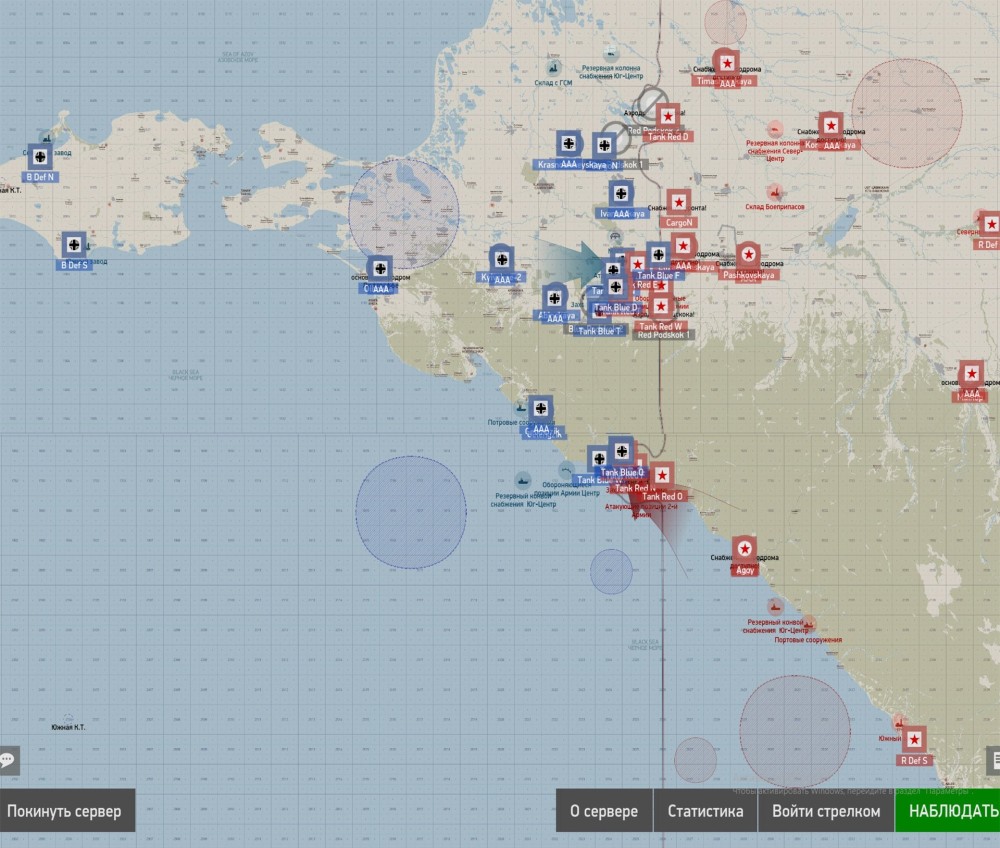Select the red Korenovskaya airfield star icon

tap(830, 126)
